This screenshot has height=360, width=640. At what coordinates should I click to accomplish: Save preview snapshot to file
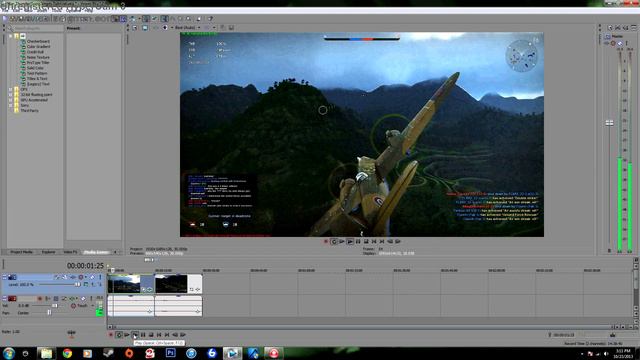click(x=231, y=28)
